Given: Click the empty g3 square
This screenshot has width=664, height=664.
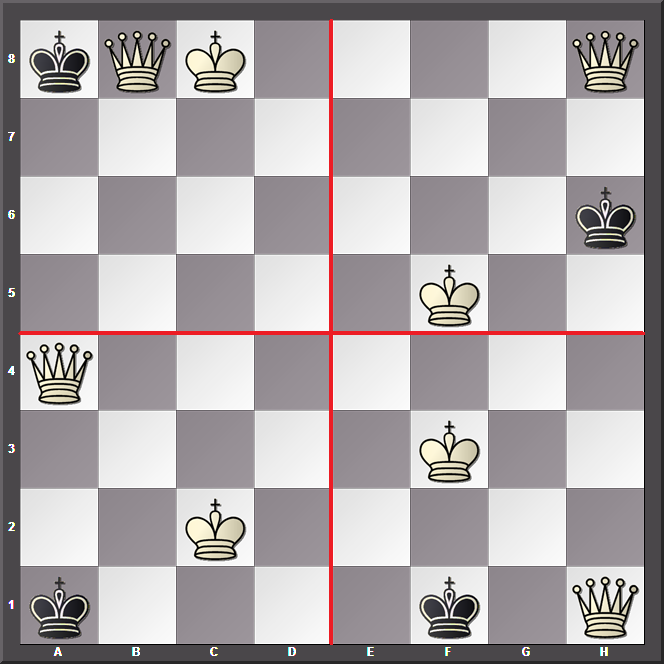Looking at the screenshot, I should 527,450.
